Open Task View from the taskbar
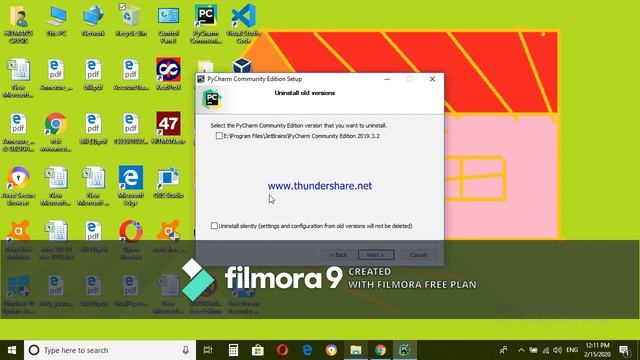The width and height of the screenshot is (640, 360). 208,350
